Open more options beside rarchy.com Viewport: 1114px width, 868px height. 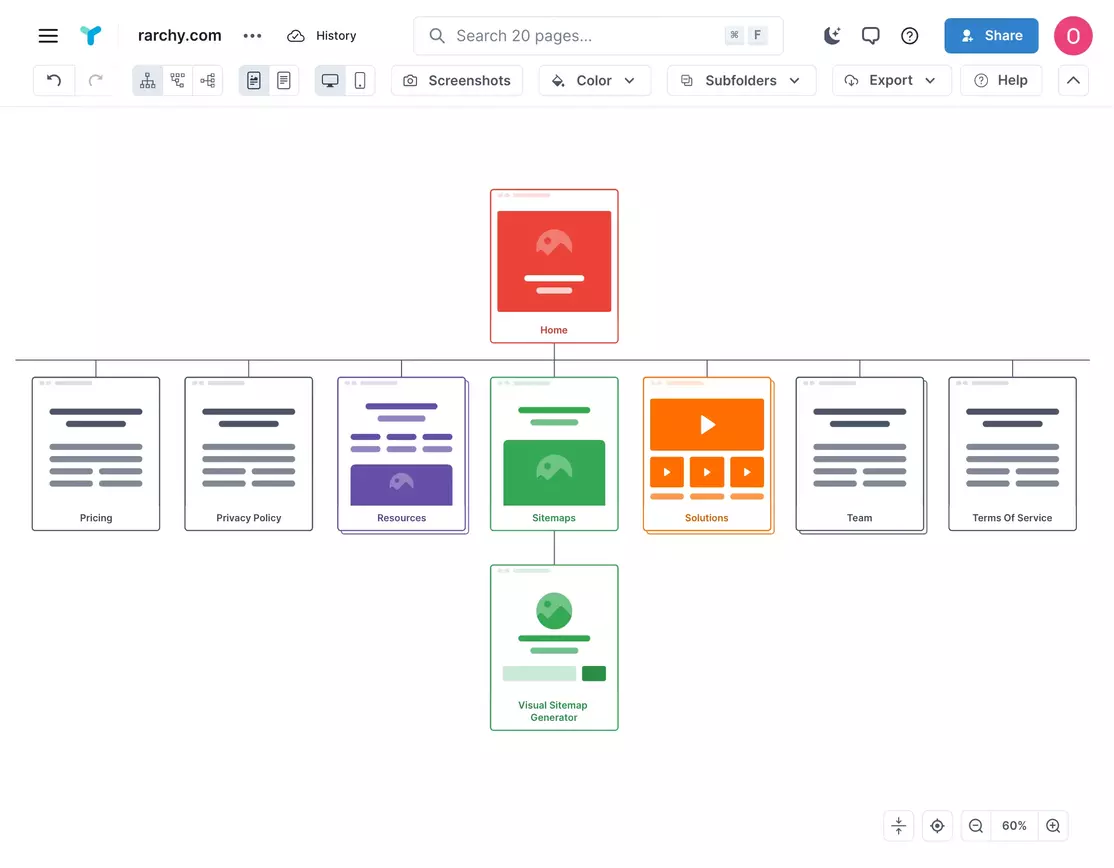[252, 35]
